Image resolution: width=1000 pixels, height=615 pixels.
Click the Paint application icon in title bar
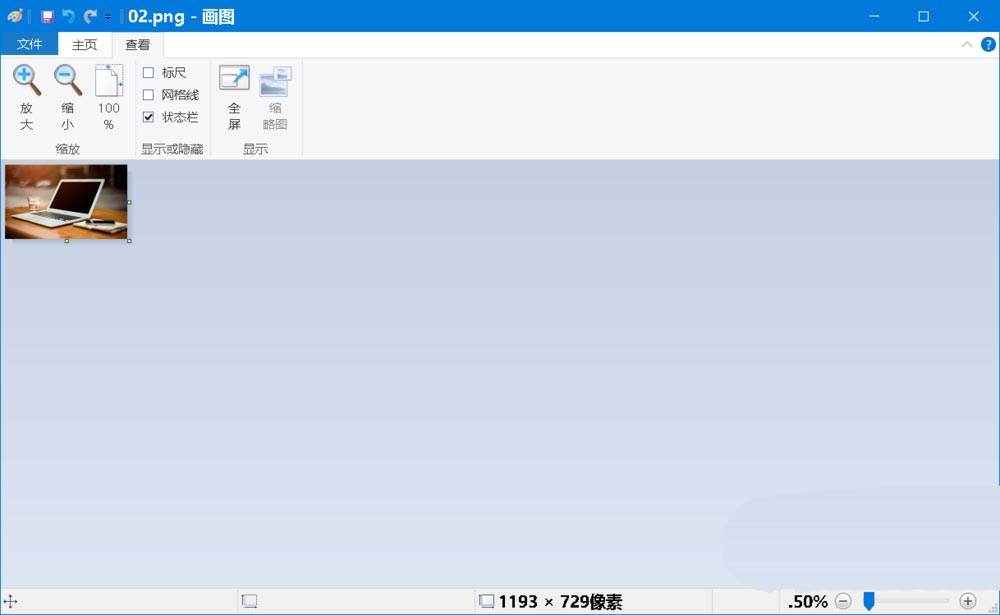(15, 16)
